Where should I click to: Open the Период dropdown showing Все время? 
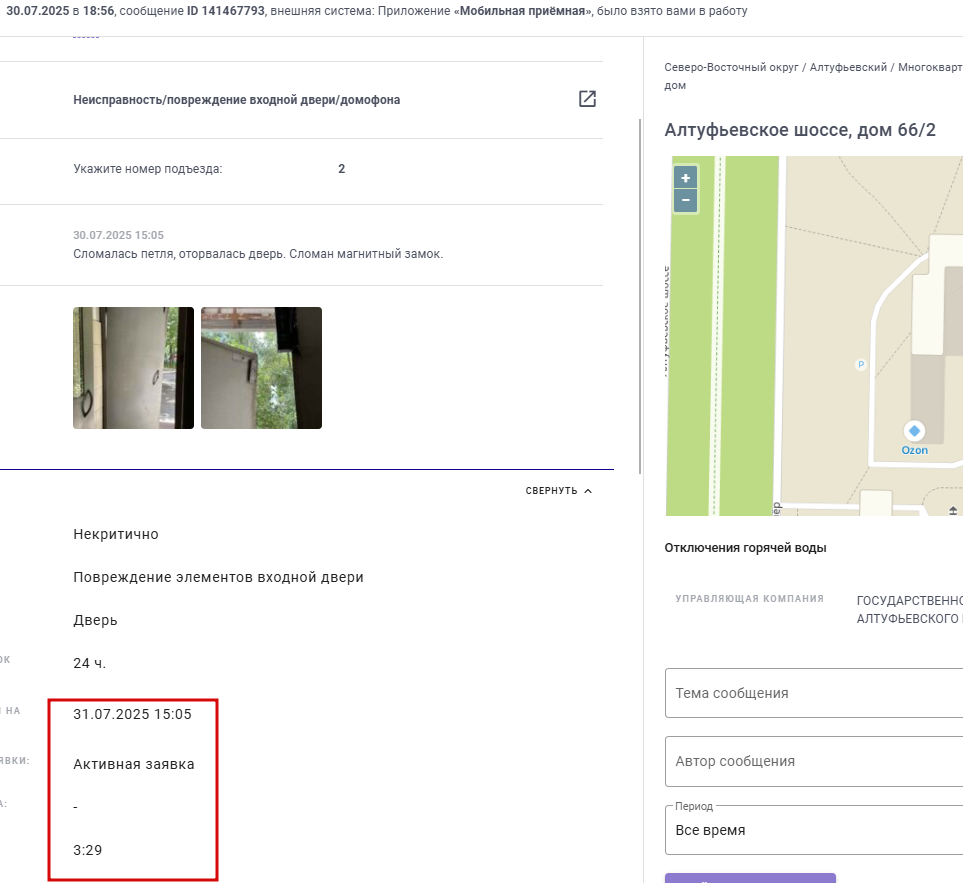[814, 830]
